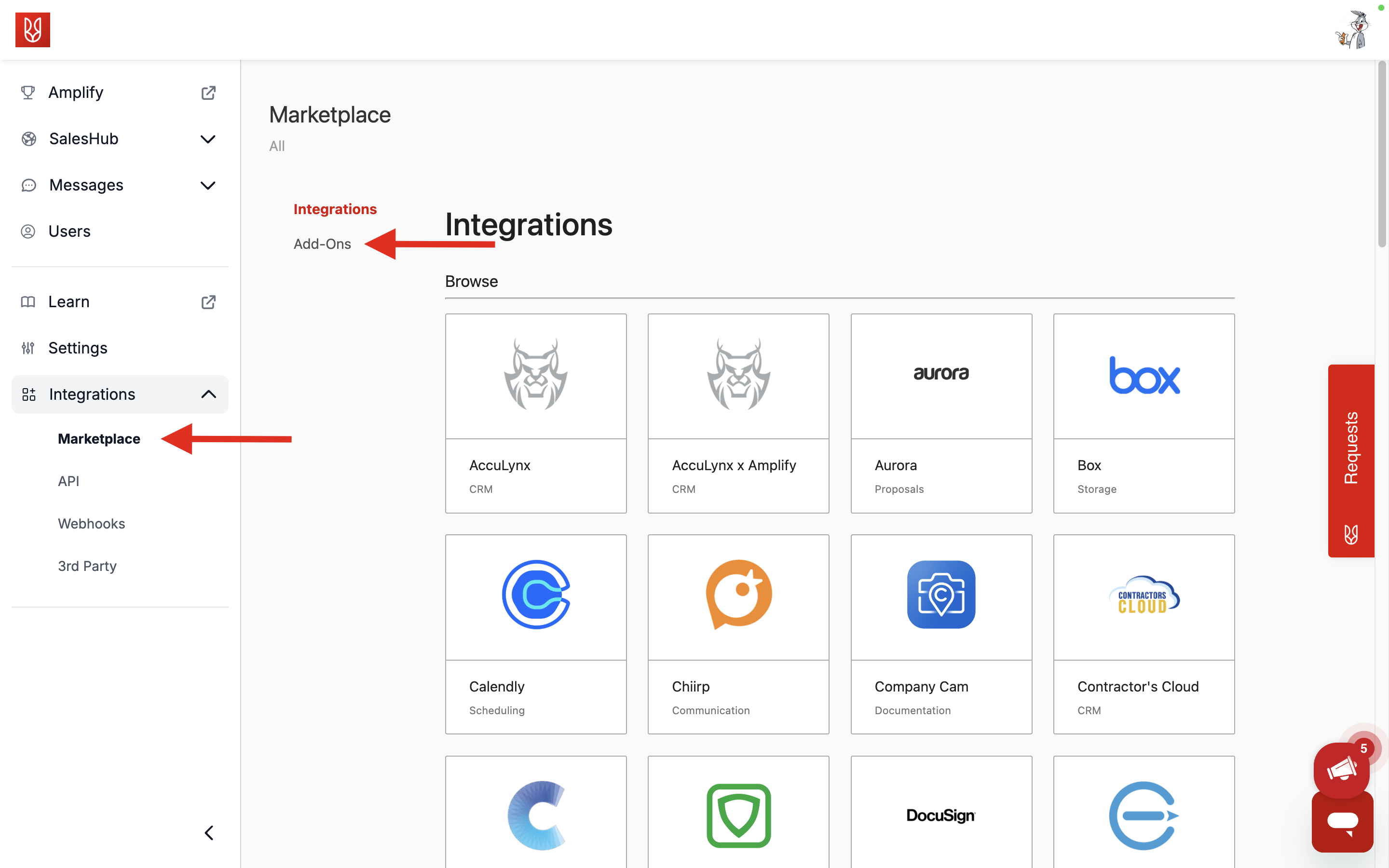Click the SalesHub globe icon
Viewport: 1389px width, 868px height.
pos(29,139)
